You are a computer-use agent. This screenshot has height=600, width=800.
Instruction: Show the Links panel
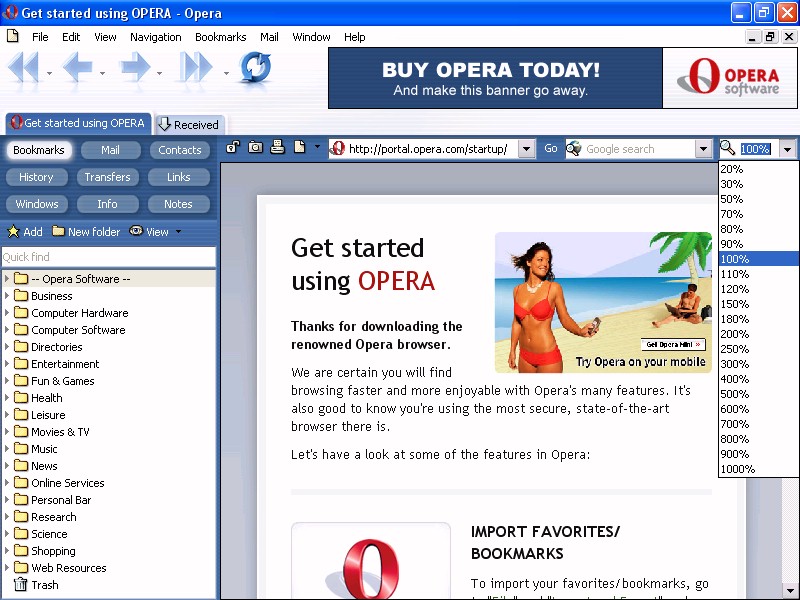[179, 177]
